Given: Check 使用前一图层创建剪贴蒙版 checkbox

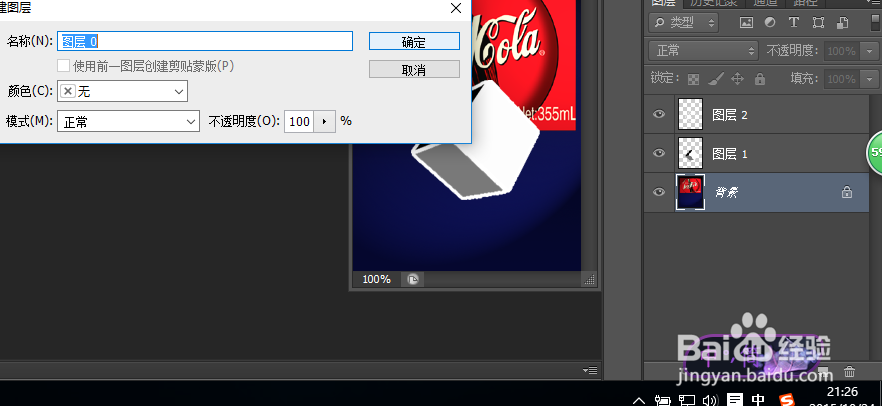Looking at the screenshot, I should pyautogui.click(x=64, y=66).
